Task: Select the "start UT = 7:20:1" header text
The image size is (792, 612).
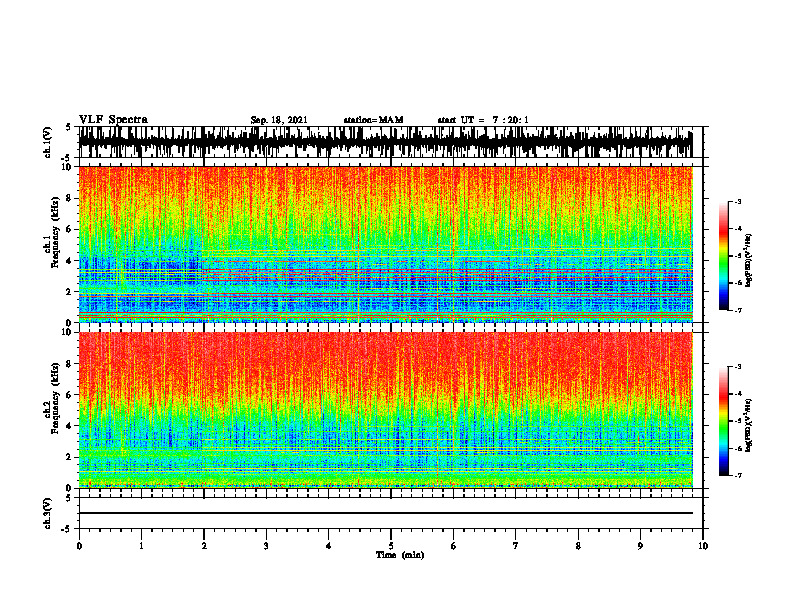Action: (x=483, y=120)
